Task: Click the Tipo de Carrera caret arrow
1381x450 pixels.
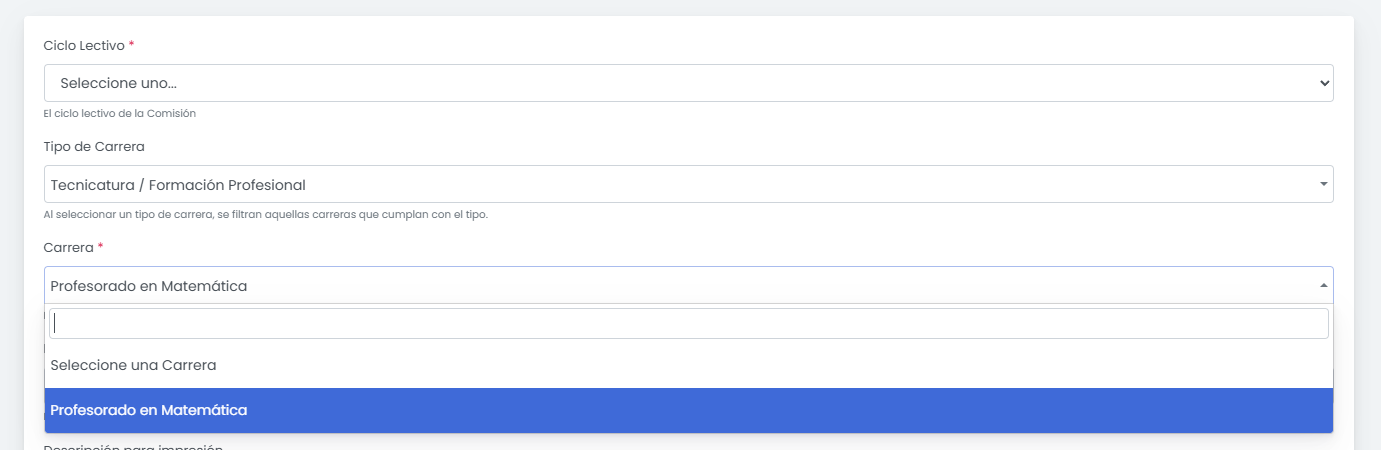Action: pyautogui.click(x=1324, y=184)
